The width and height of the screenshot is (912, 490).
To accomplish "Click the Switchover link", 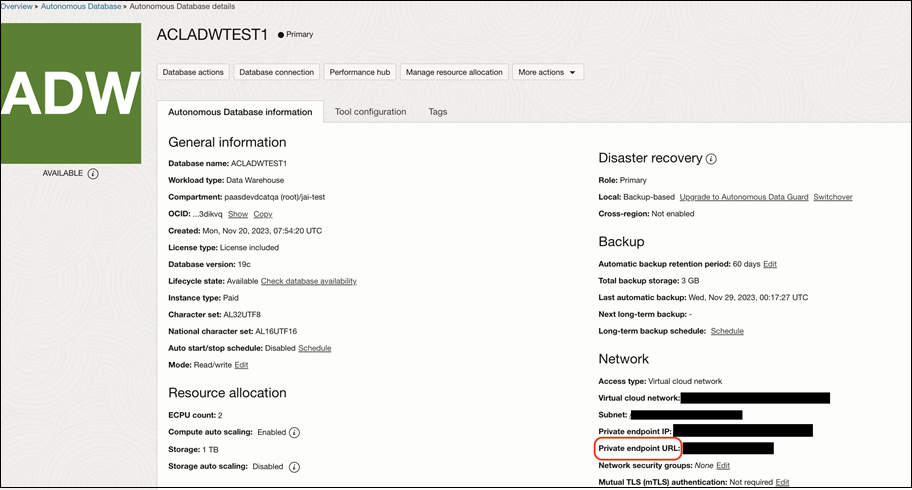I will 833,197.
